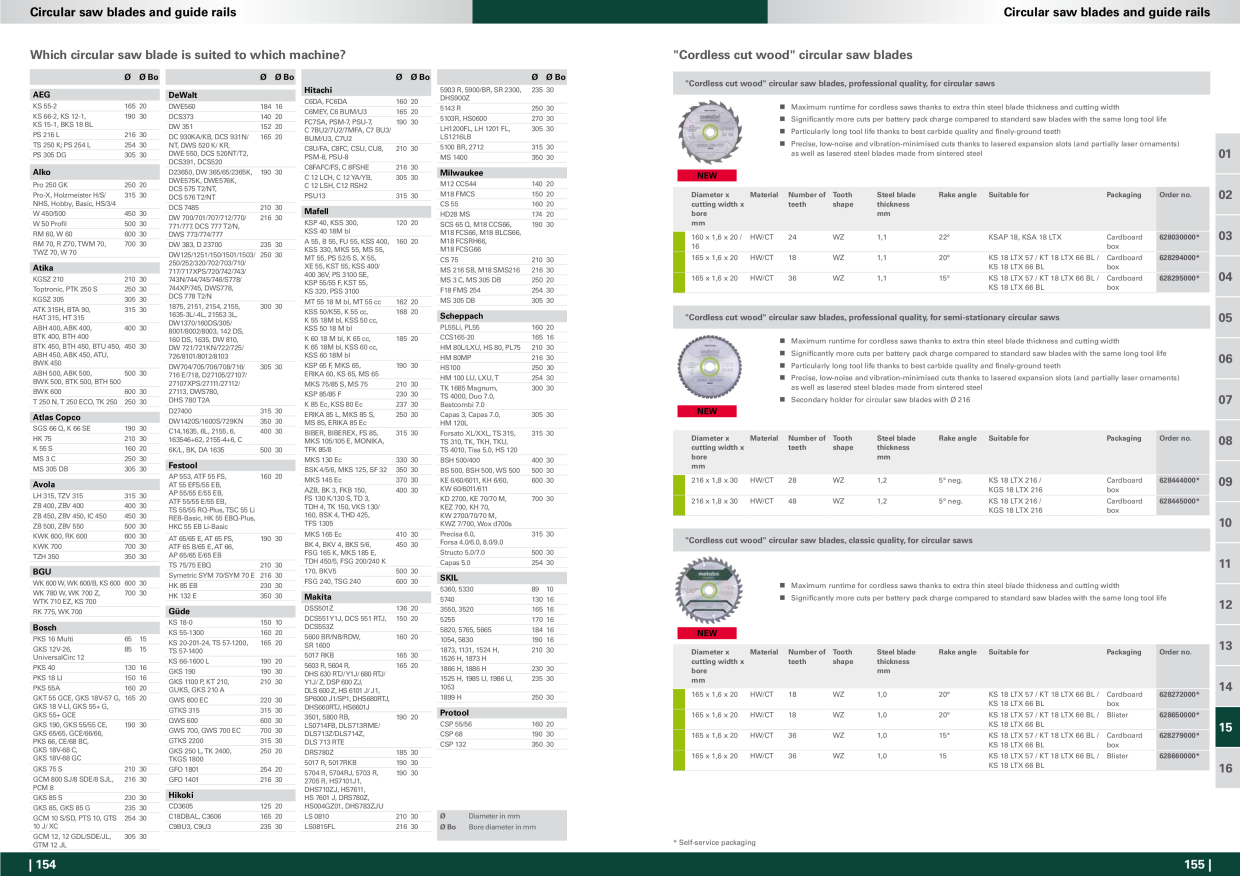The image size is (1240, 876).
Task: Click the classic quality saw blade image
Action: [708, 589]
